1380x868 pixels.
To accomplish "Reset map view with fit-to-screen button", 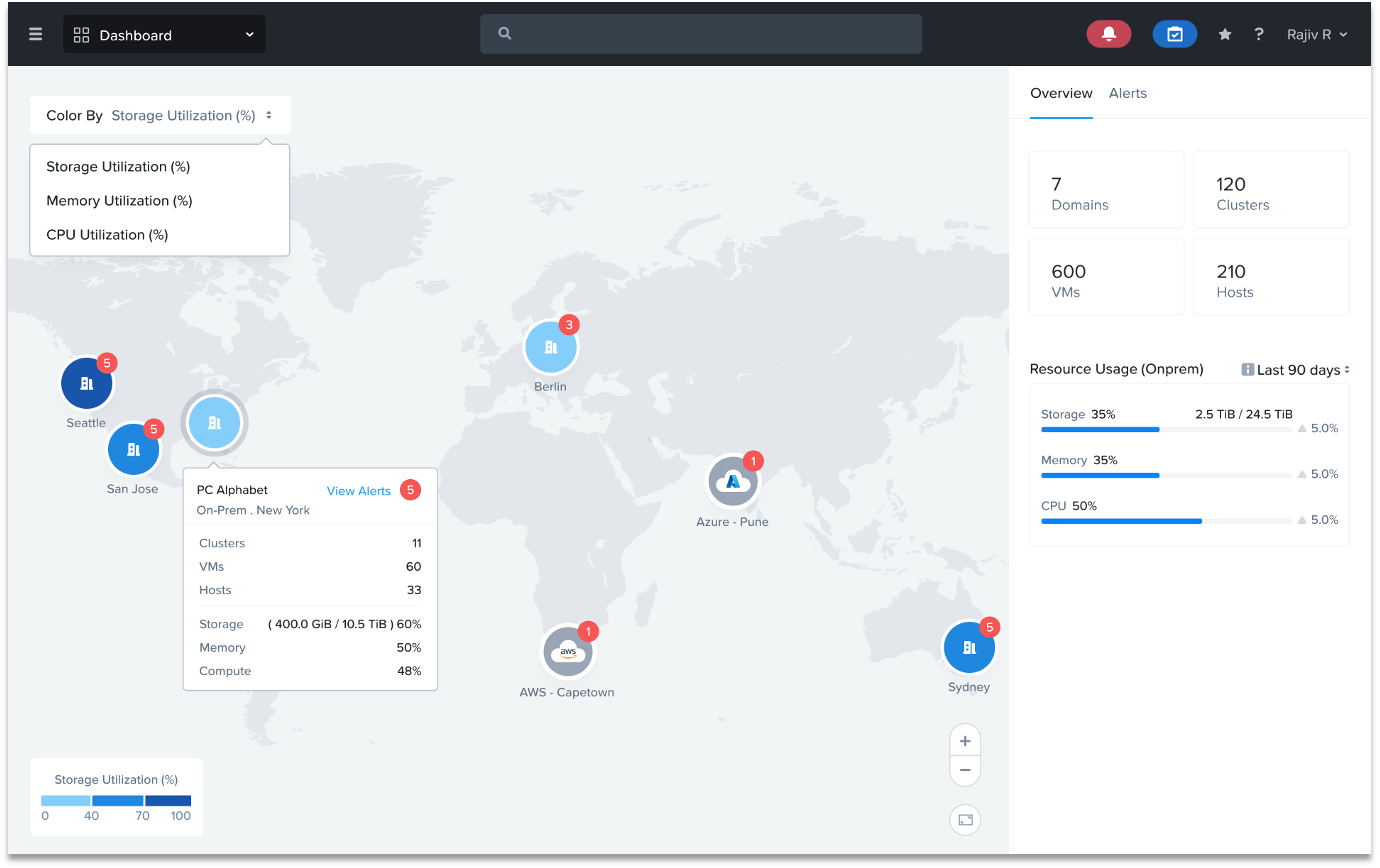I will pyautogui.click(x=965, y=820).
